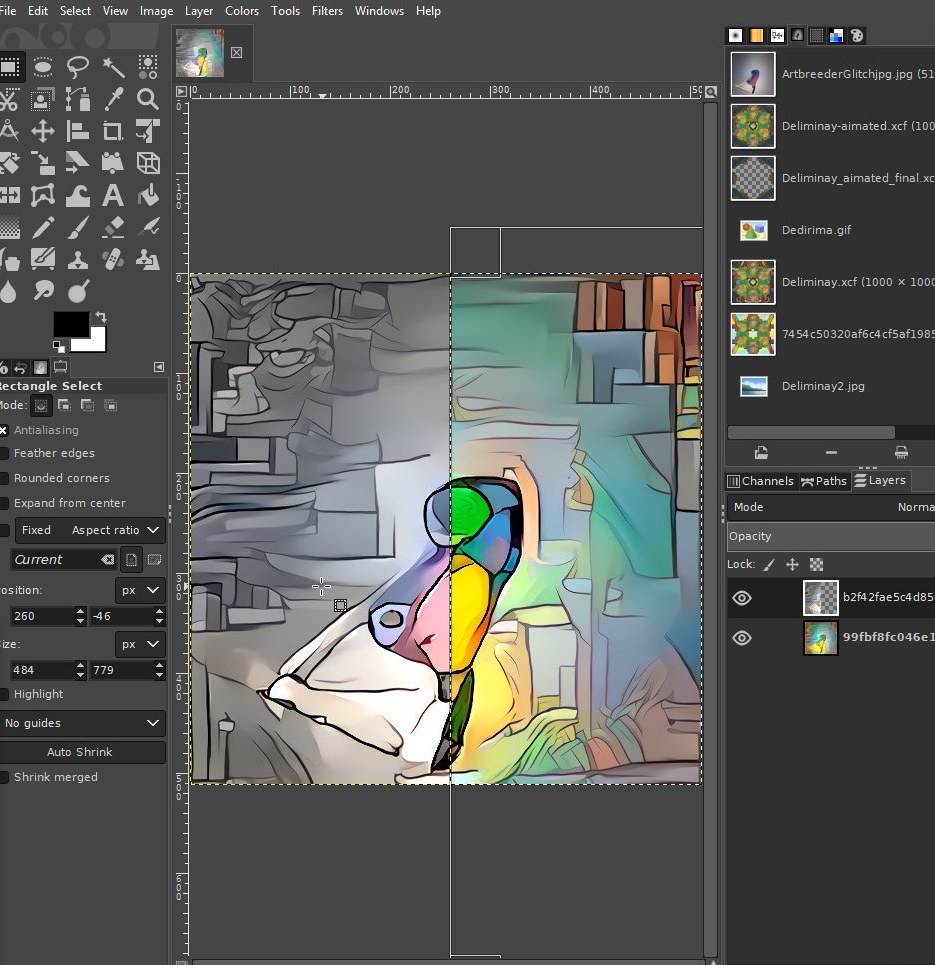Click the black foreground color swatch
935x965 pixels.
coord(70,325)
